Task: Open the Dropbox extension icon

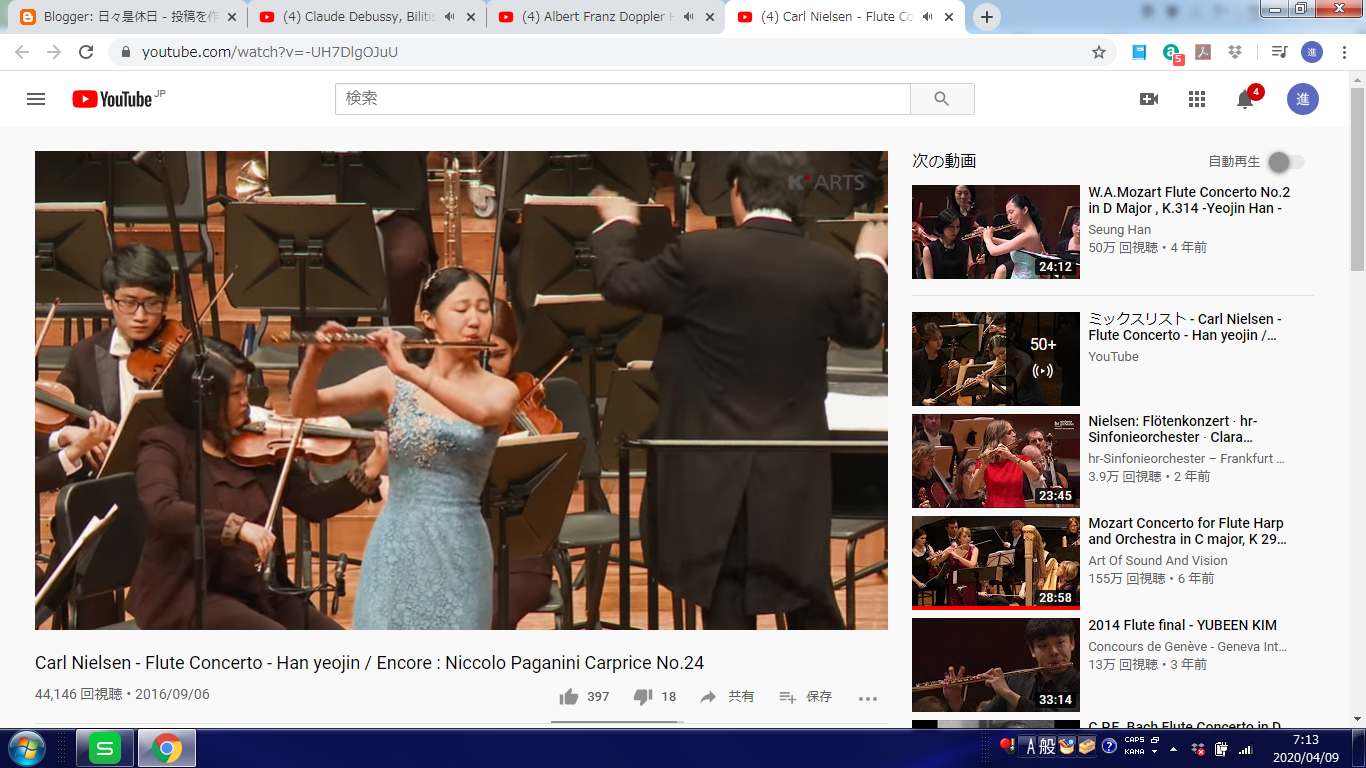Action: click(x=1235, y=52)
